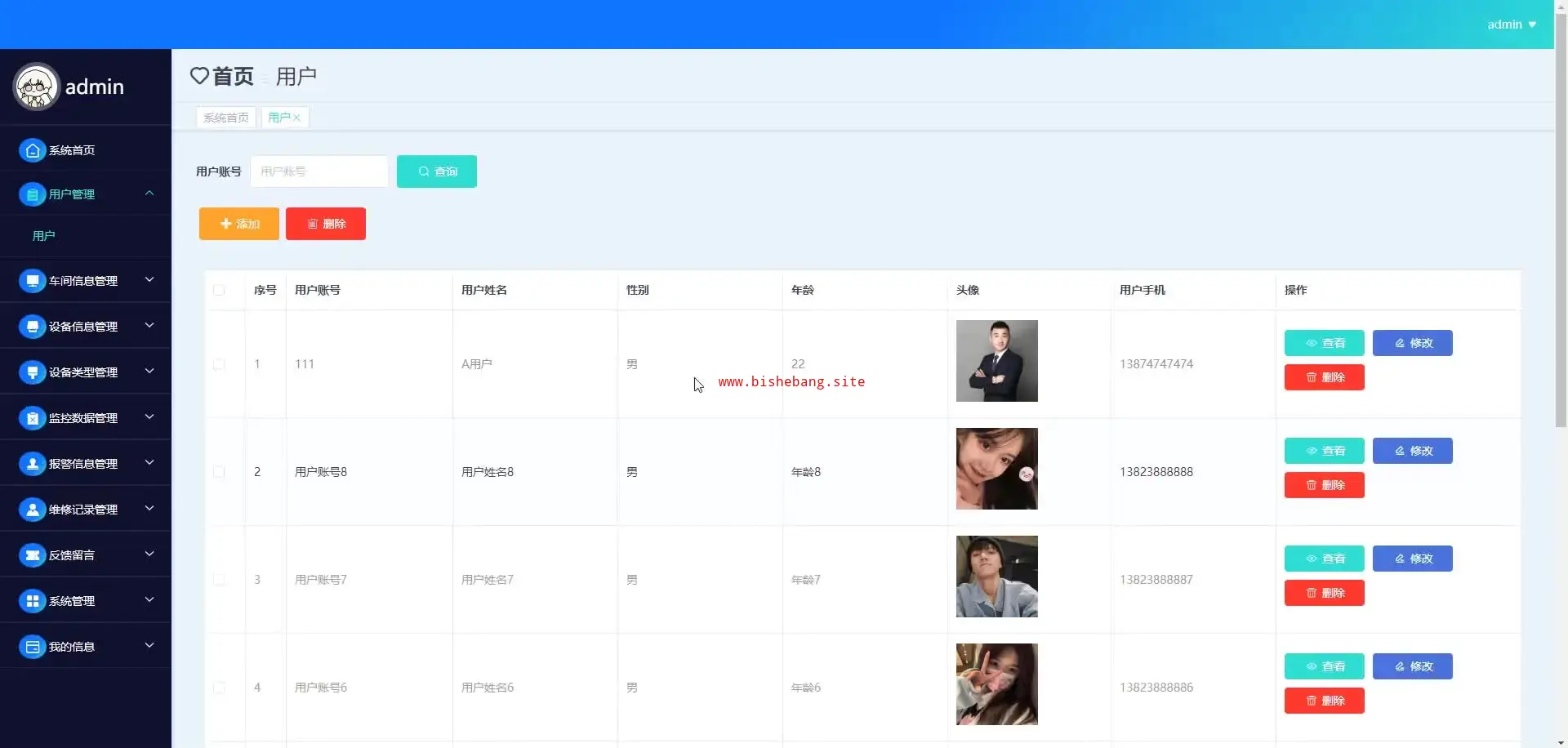This screenshot has width=1568, height=748.
Task: Collapse the 用户管理 menu chevron
Action: click(x=149, y=194)
